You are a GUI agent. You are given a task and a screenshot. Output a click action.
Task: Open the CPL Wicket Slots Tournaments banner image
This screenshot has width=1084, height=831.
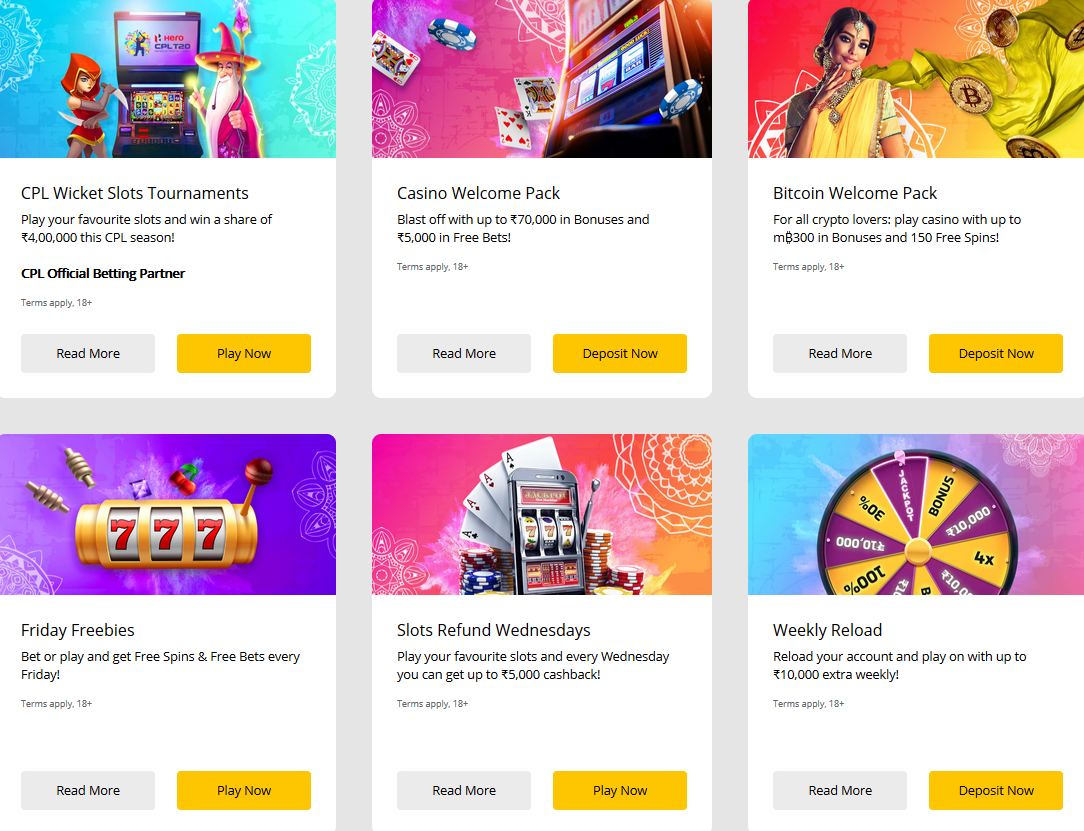(168, 79)
